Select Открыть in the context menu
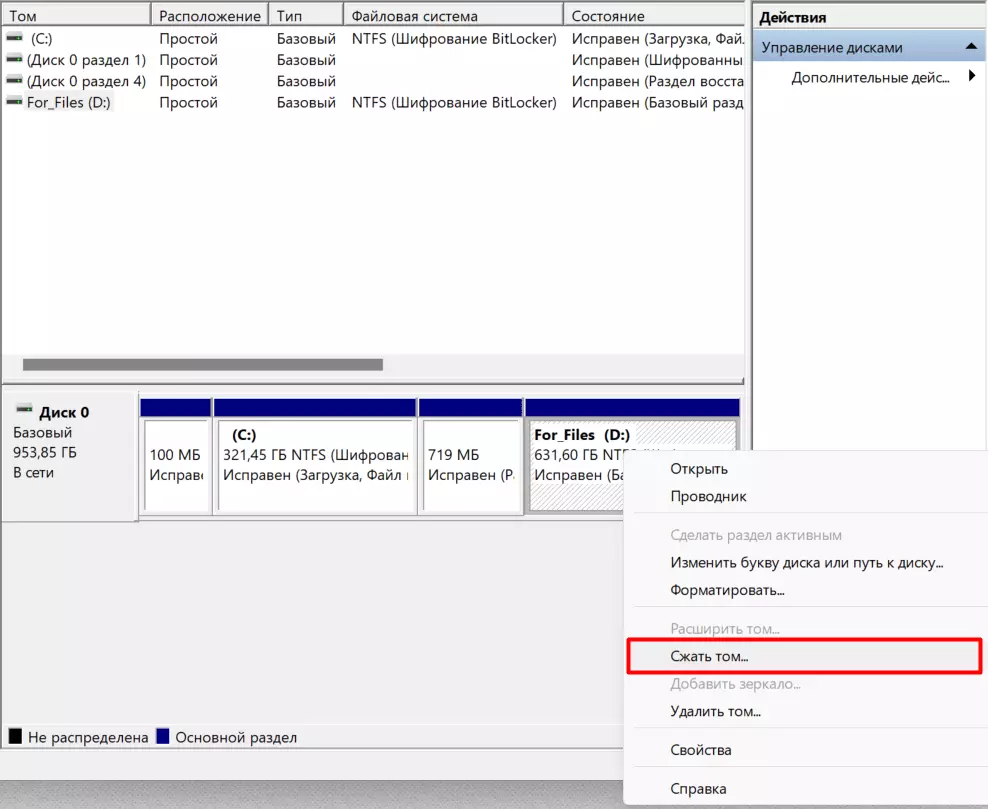988x809 pixels. (699, 469)
